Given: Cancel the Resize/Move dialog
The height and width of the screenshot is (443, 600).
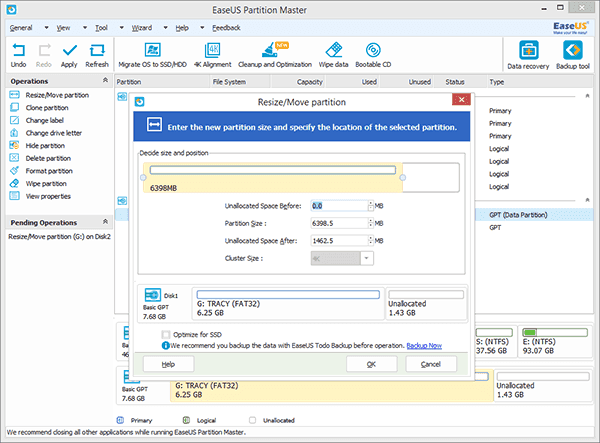Looking at the screenshot, I should (x=431, y=364).
